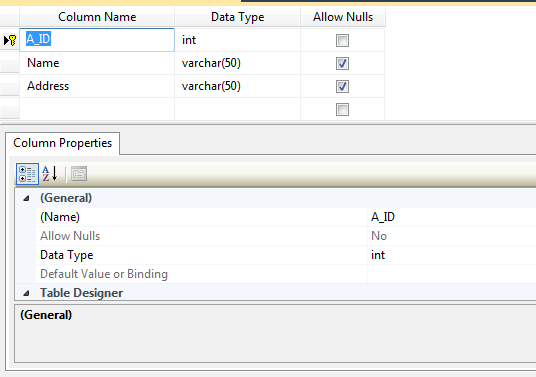Uncheck Allow Nulls for Name column
This screenshot has width=536, height=377.
click(342, 64)
